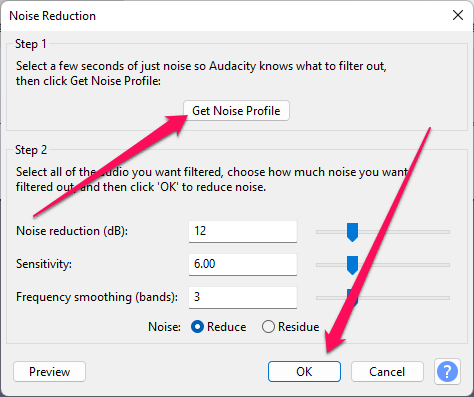Select the Reduce noise radio option
Screen dimensions: 474x397
(x=198, y=327)
